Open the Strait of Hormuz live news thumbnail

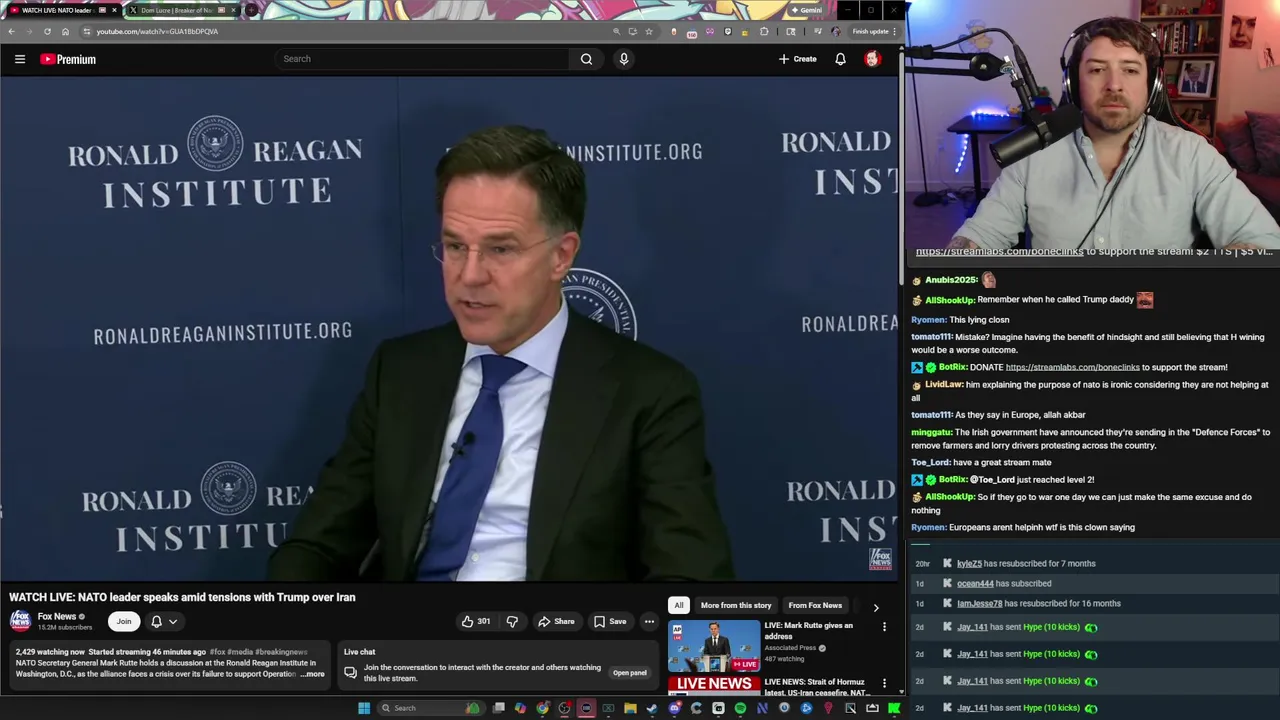(x=714, y=686)
